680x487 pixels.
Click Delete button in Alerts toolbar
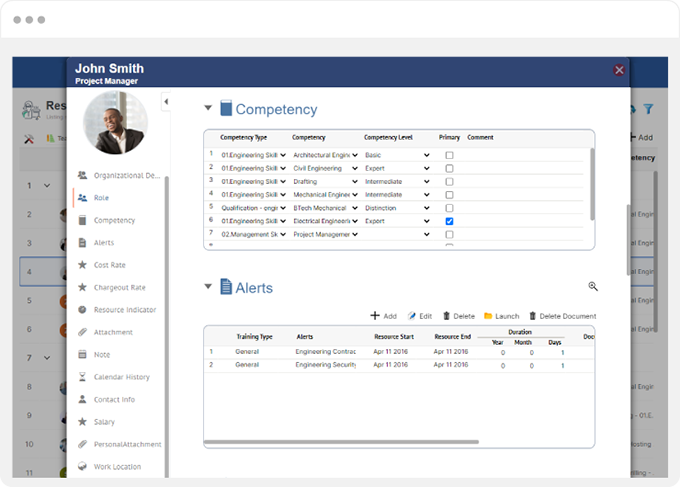coord(459,316)
